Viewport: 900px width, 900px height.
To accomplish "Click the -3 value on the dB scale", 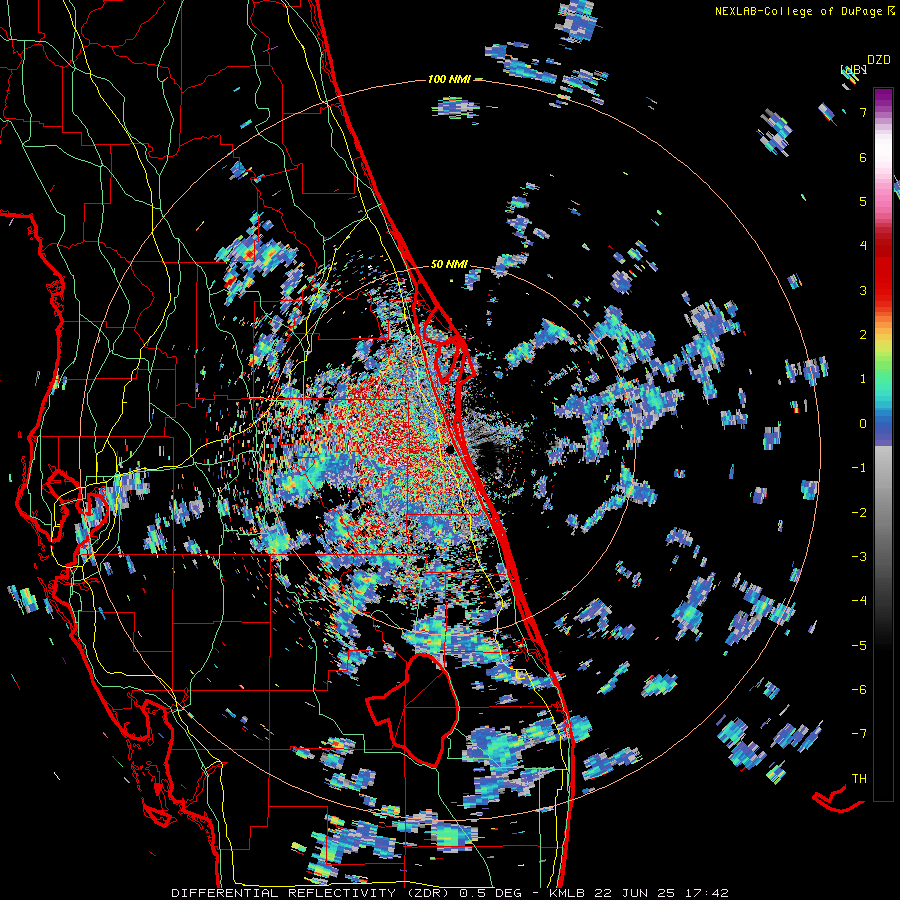I will [x=859, y=557].
